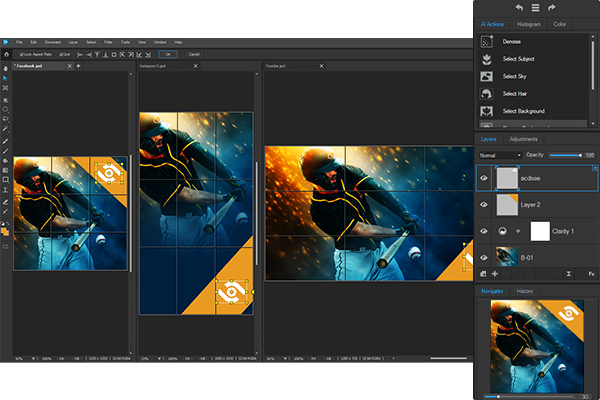
Task: Click the Fx layer effects icon
Action: pos(590,272)
